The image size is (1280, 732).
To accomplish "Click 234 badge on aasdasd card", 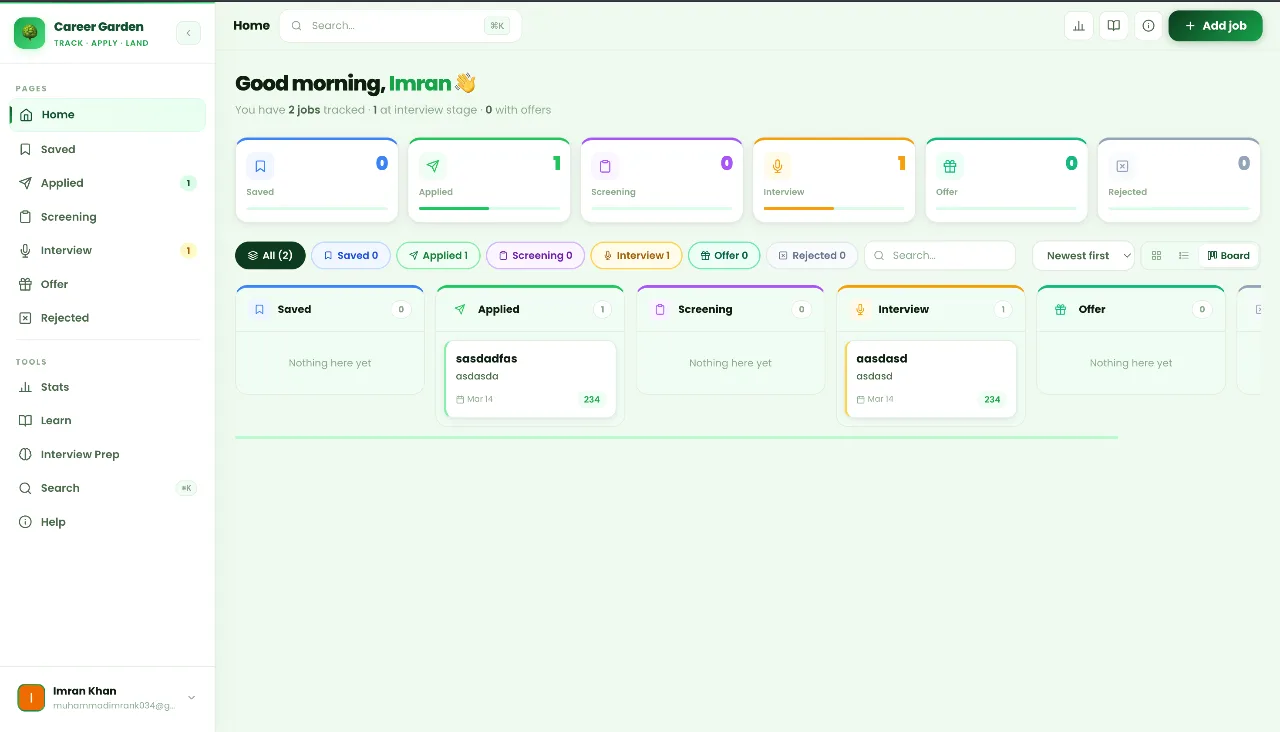I will 992,399.
